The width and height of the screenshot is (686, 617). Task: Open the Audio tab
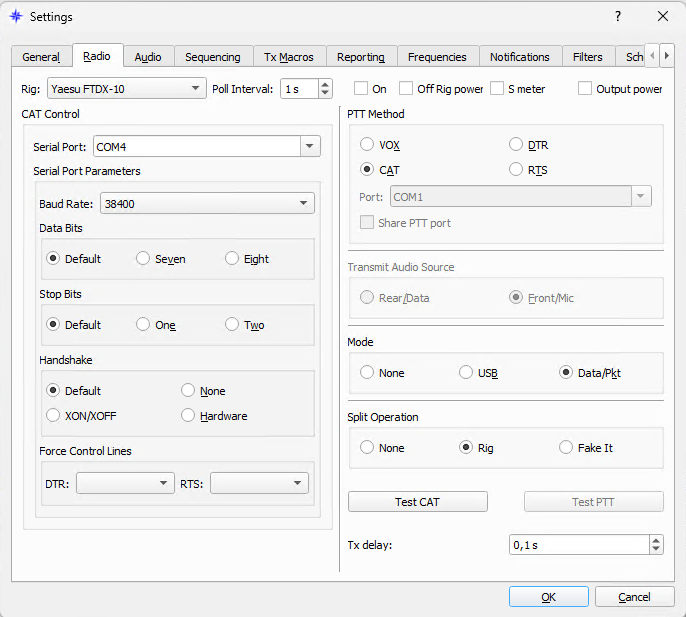[148, 57]
